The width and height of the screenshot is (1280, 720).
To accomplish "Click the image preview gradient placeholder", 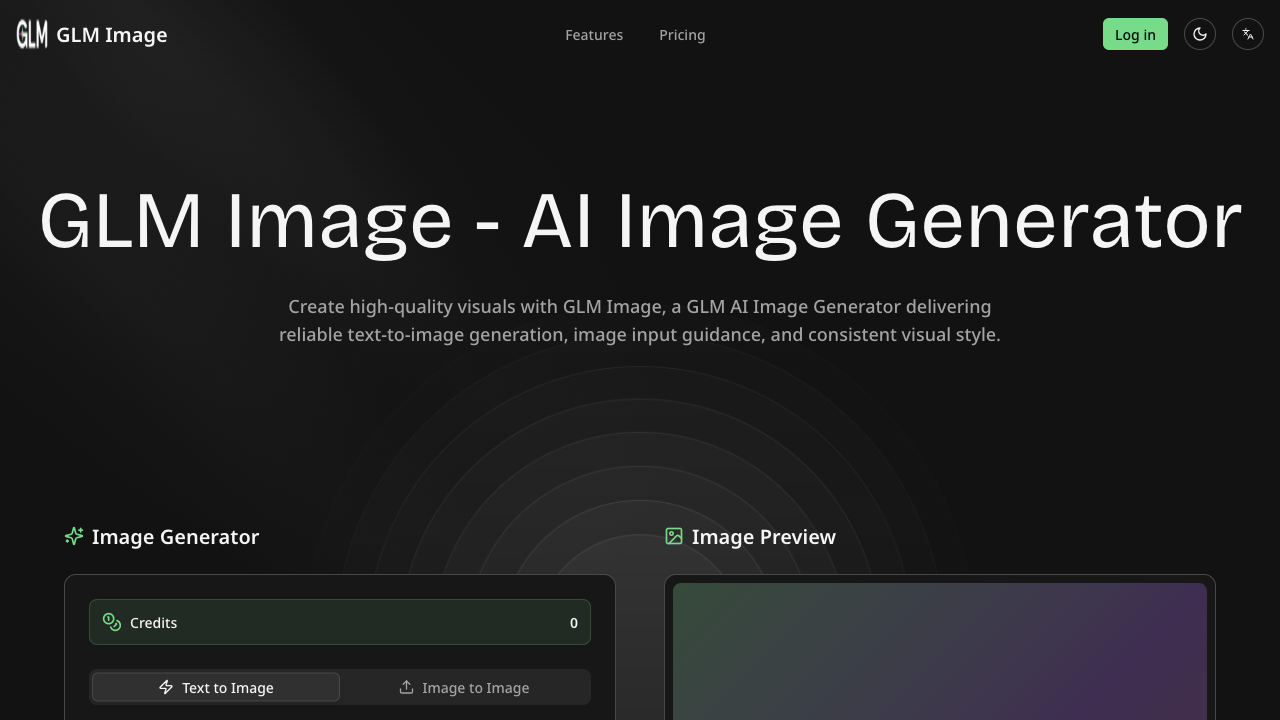I will (940, 651).
